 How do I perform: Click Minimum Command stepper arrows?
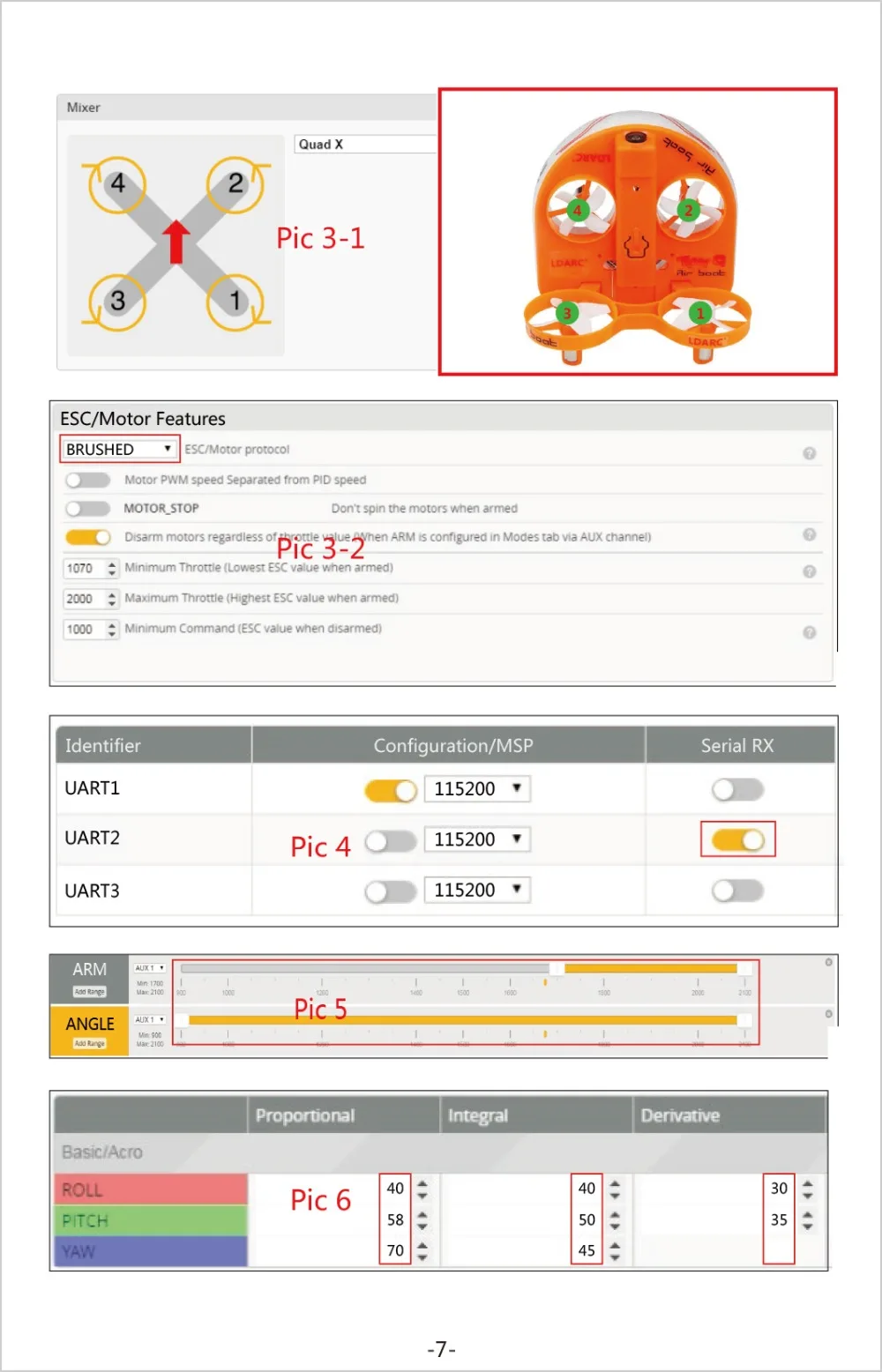point(112,630)
